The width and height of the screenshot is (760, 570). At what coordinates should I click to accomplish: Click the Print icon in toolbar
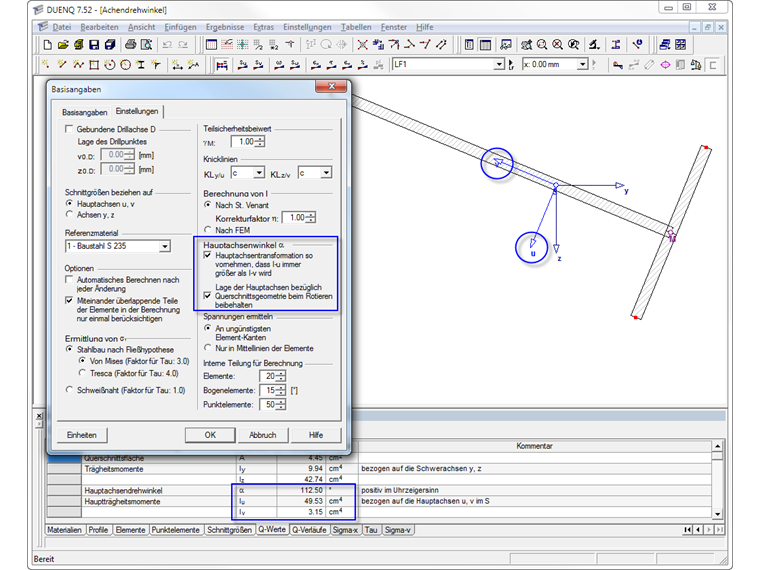coord(130,45)
